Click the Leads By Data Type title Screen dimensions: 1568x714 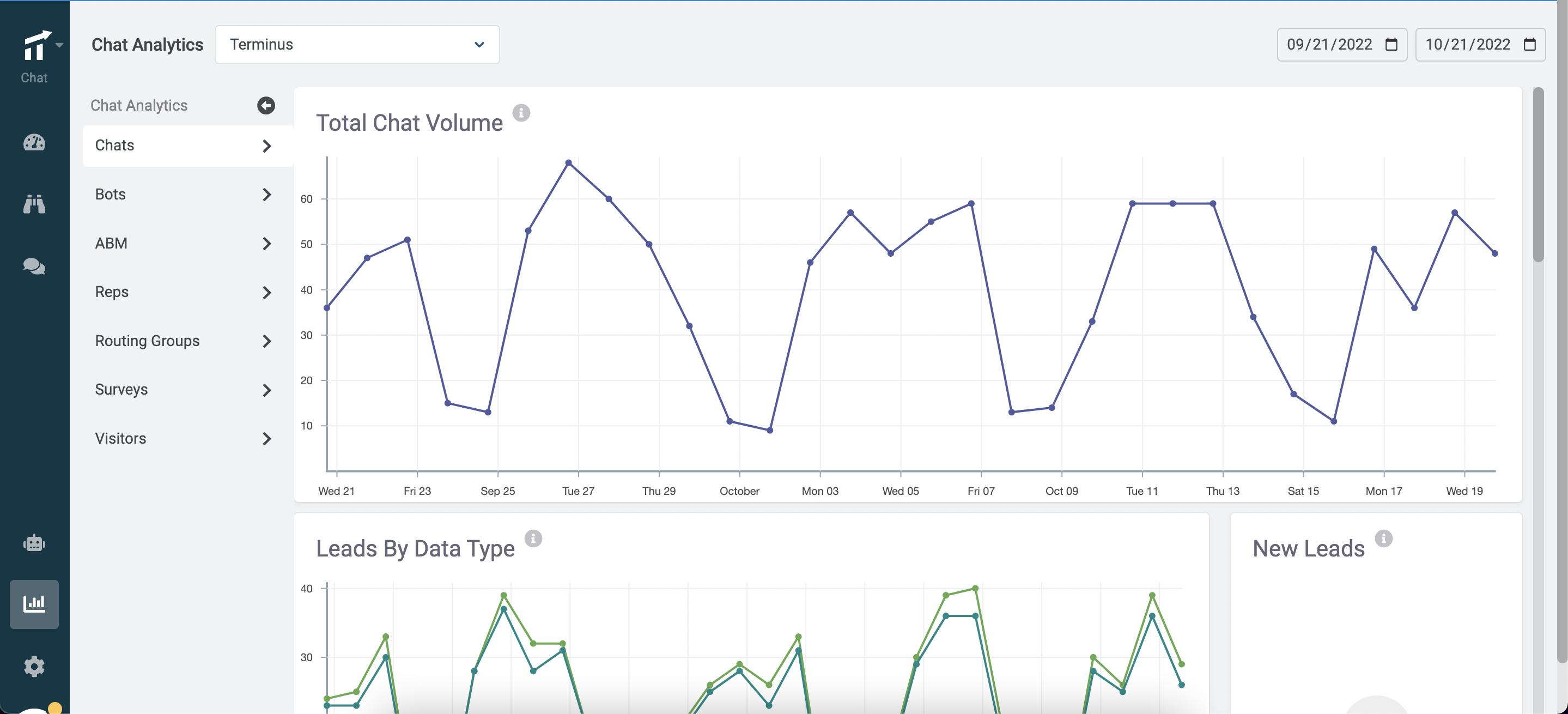[x=415, y=548]
